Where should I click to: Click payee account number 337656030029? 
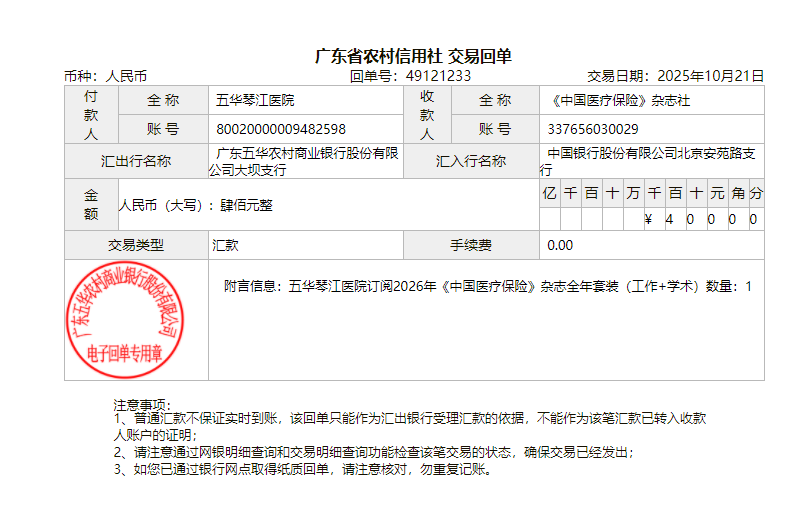click(x=593, y=129)
